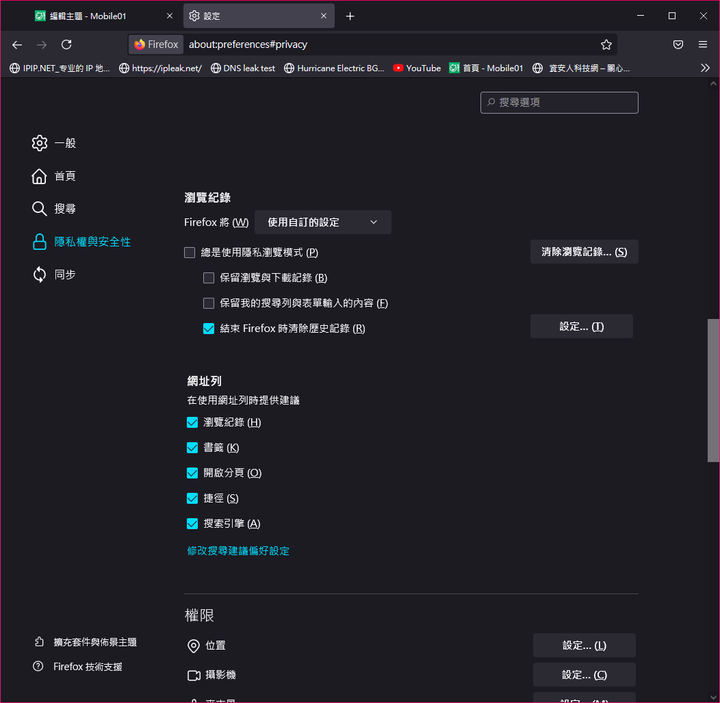This screenshot has width=720, height=703.
Task: Show more bookmarks with chevron icon
Action: [x=705, y=68]
